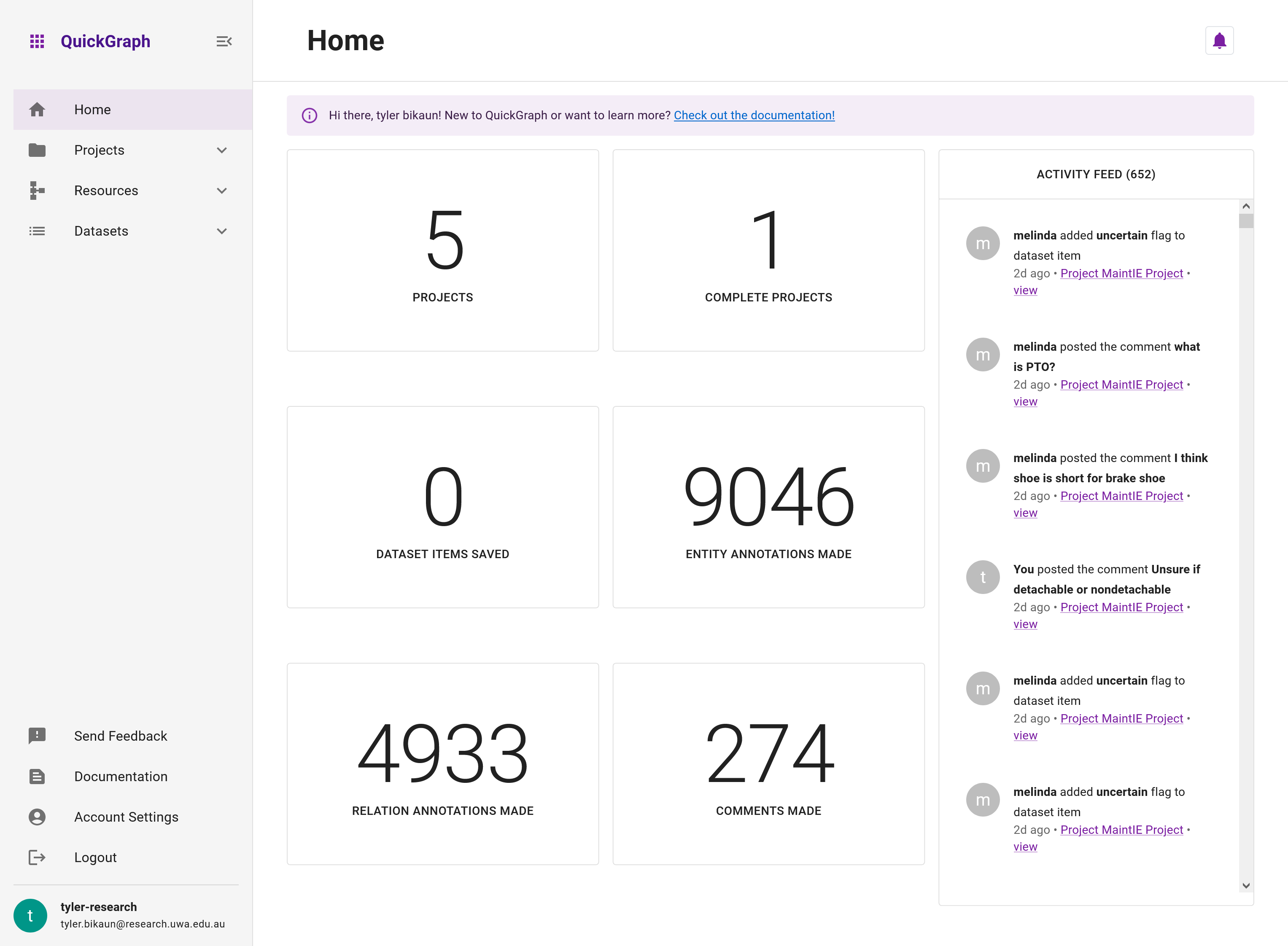Click the info icon in the welcome banner

tap(310, 115)
